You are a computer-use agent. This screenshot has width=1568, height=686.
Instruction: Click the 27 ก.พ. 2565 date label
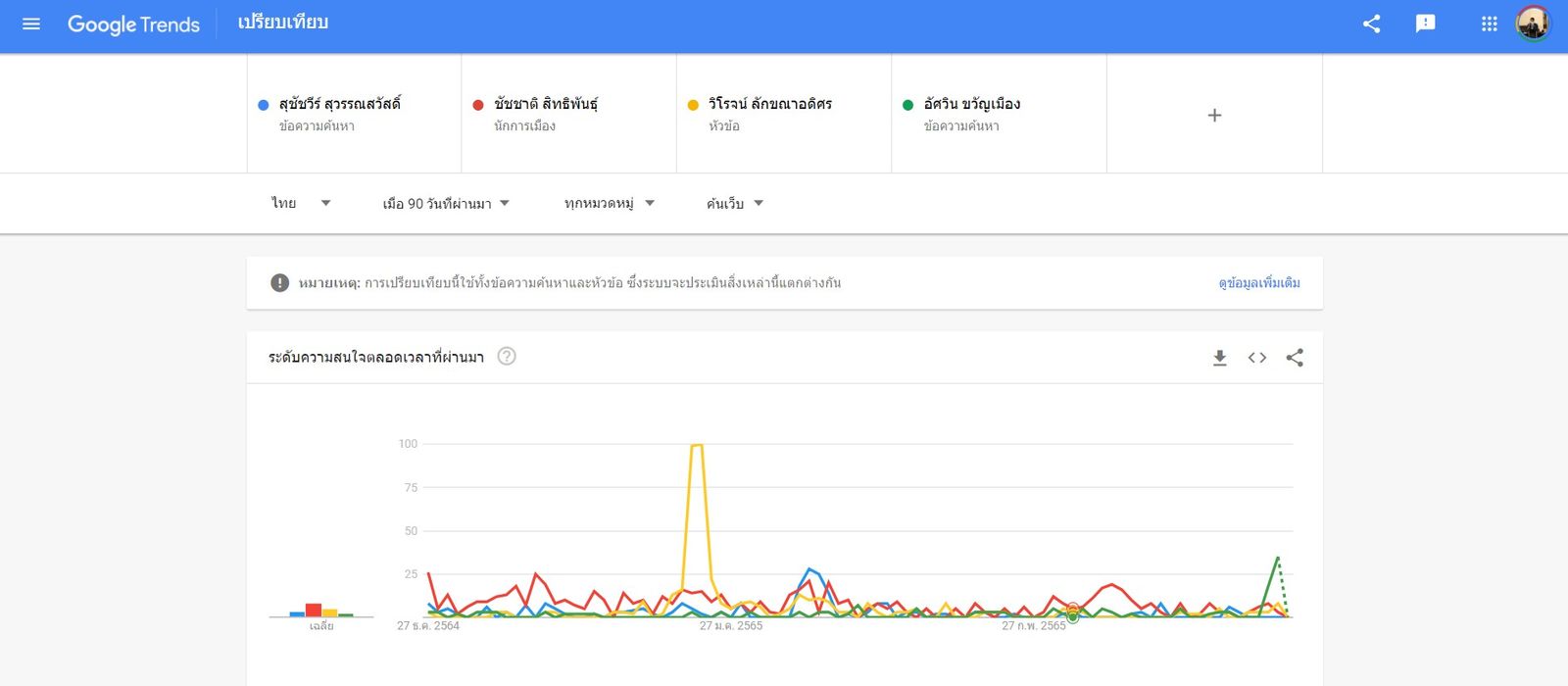click(1034, 626)
